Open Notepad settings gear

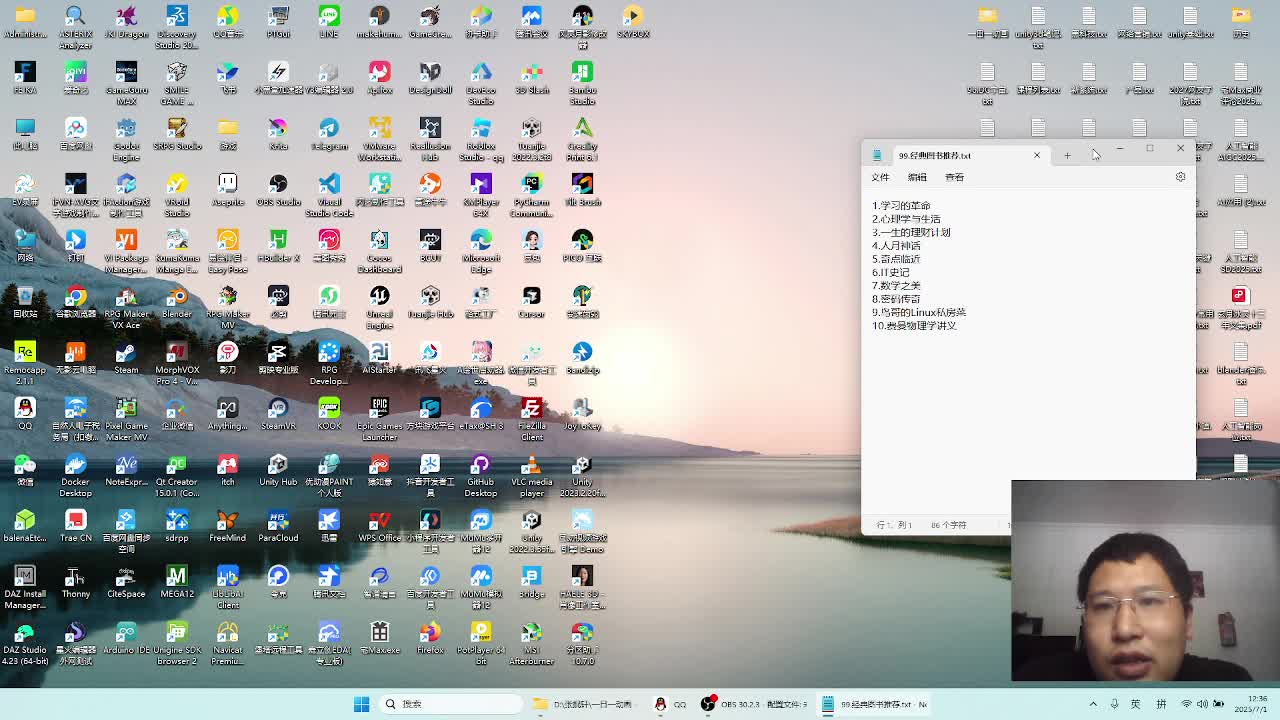tap(1180, 177)
